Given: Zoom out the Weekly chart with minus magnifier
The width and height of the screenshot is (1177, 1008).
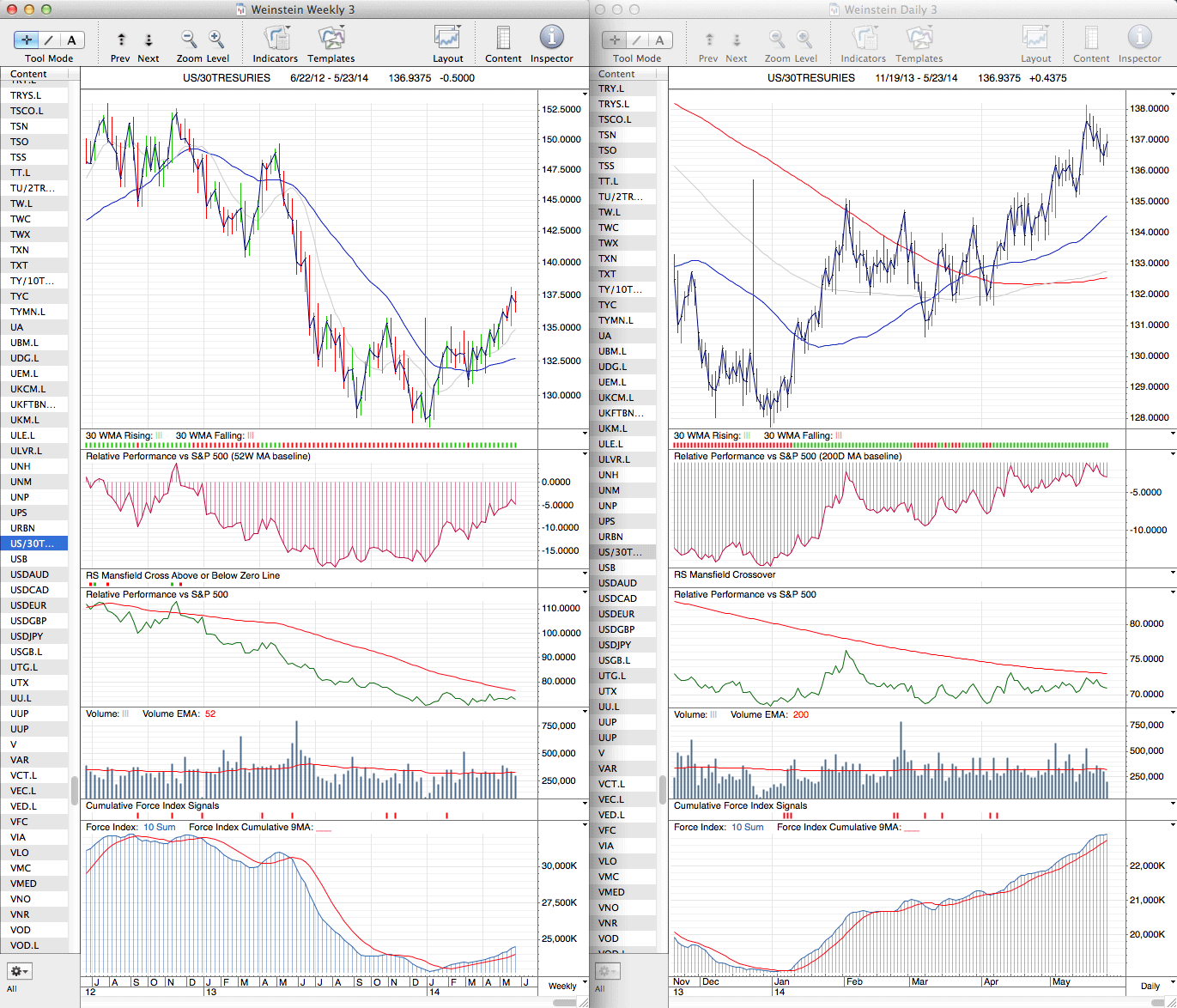Looking at the screenshot, I should pos(189,39).
